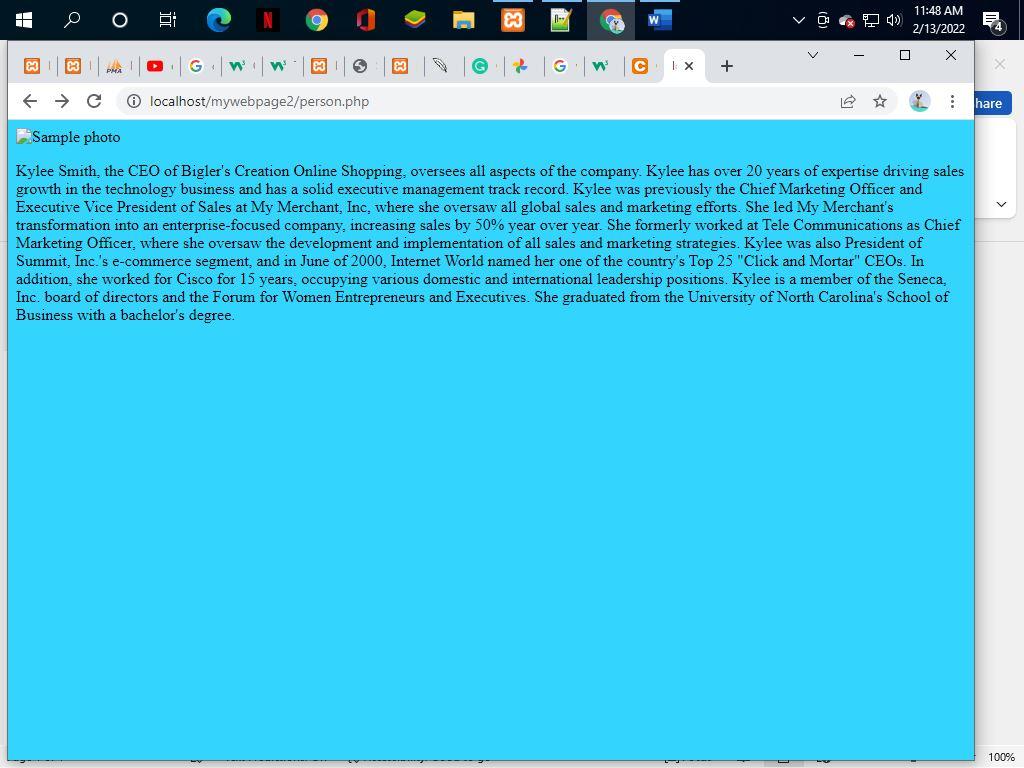Screen dimensions: 1024x768
Task: Open a new browser tab
Action: point(726,66)
